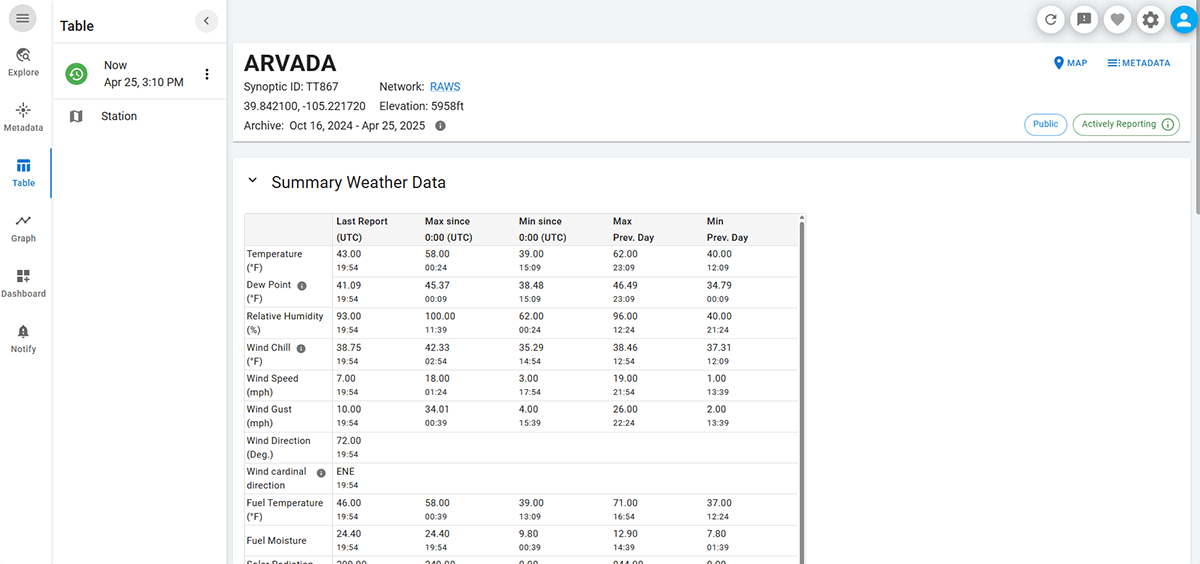Click the refresh icon in top bar

pyautogui.click(x=1050, y=19)
